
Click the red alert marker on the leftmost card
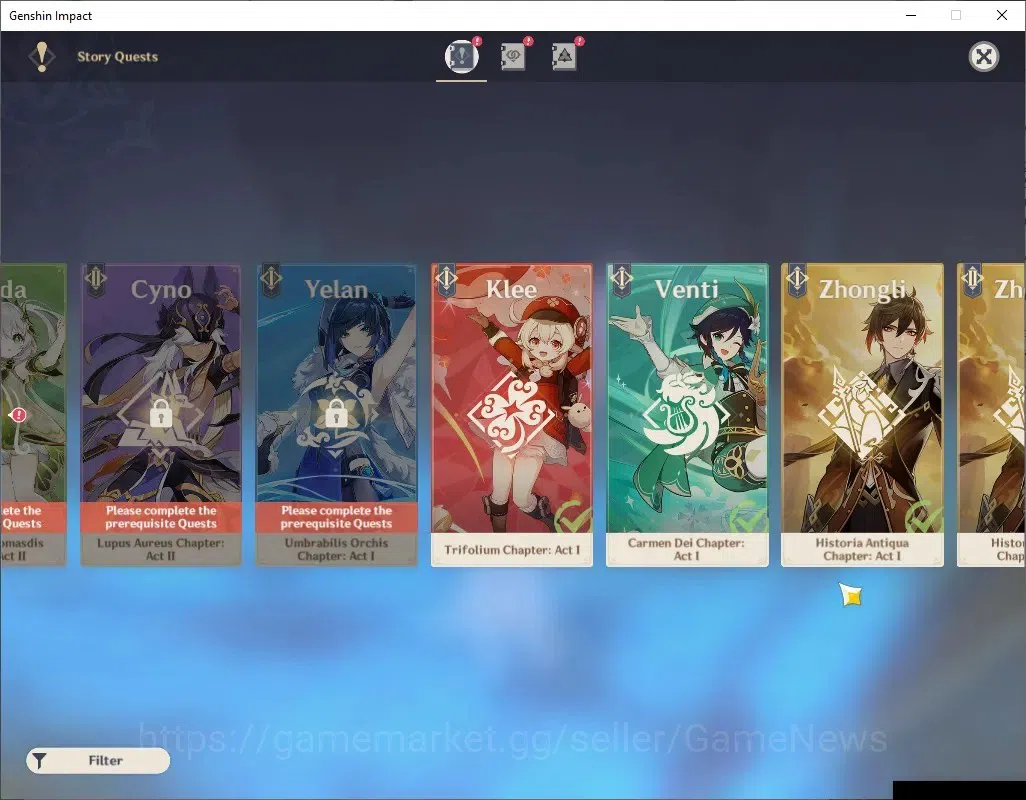point(19,415)
